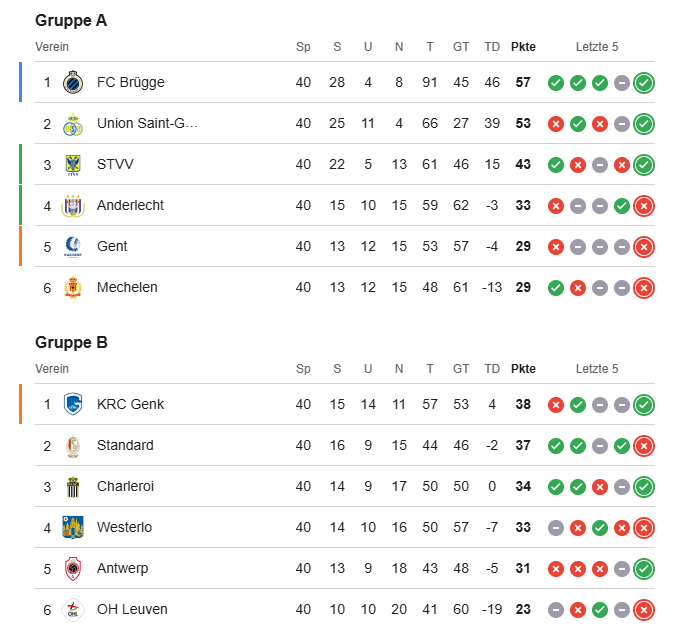Click the Antwerp club crest

click(73, 568)
